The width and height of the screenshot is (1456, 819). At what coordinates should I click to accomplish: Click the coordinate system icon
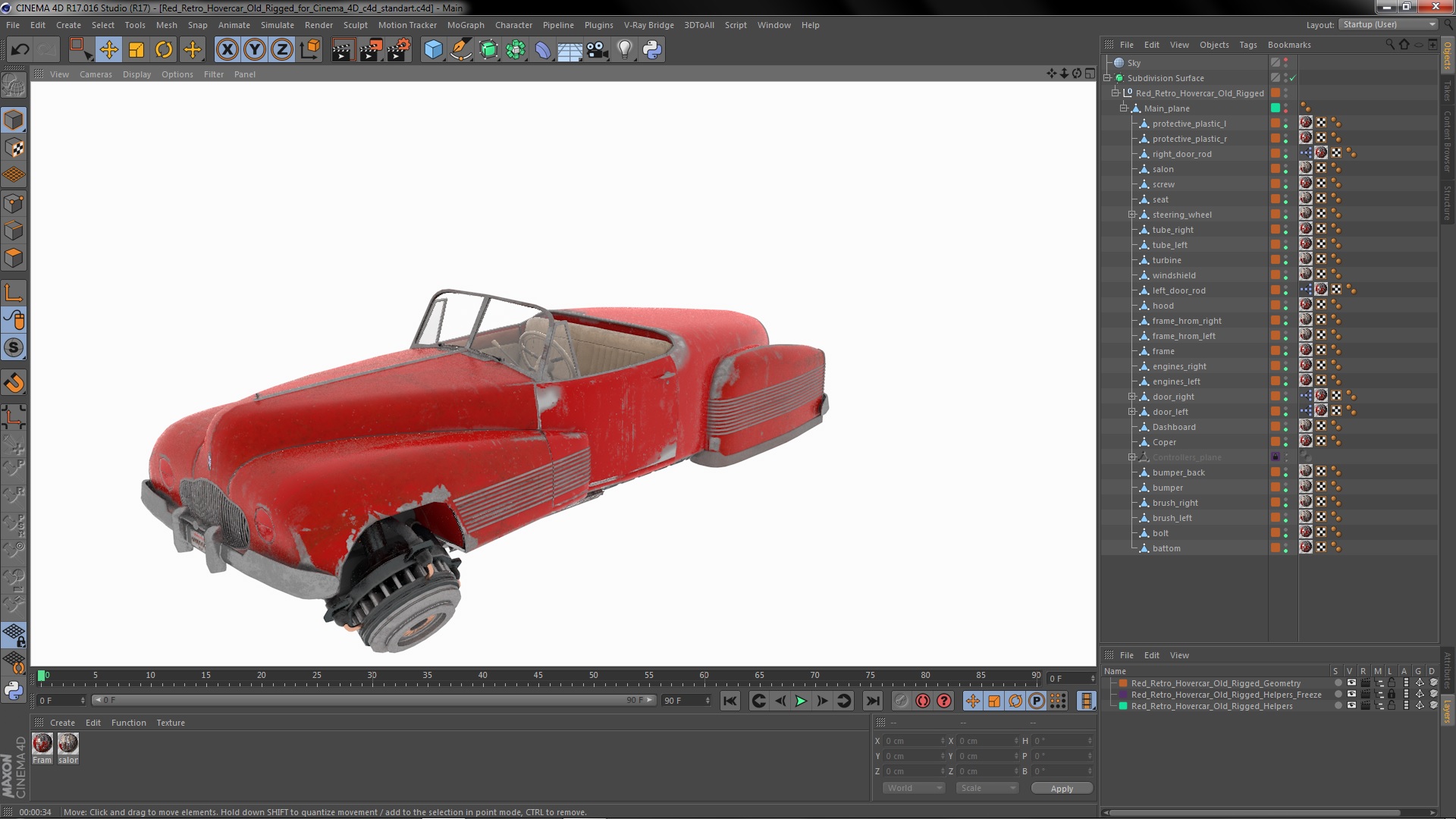coord(310,50)
